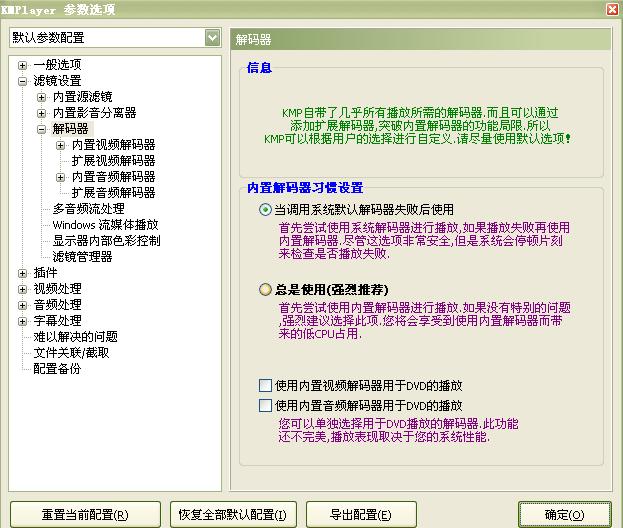Close the KMPlayer 参数选项 window
The height and width of the screenshot is (528, 623).
click(x=612, y=9)
